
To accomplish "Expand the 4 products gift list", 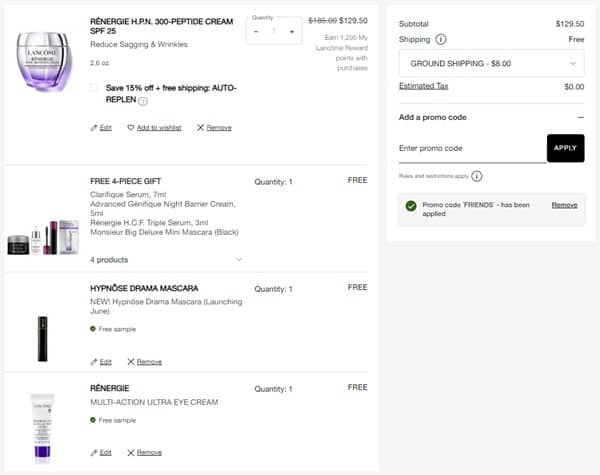I will click(x=238, y=260).
